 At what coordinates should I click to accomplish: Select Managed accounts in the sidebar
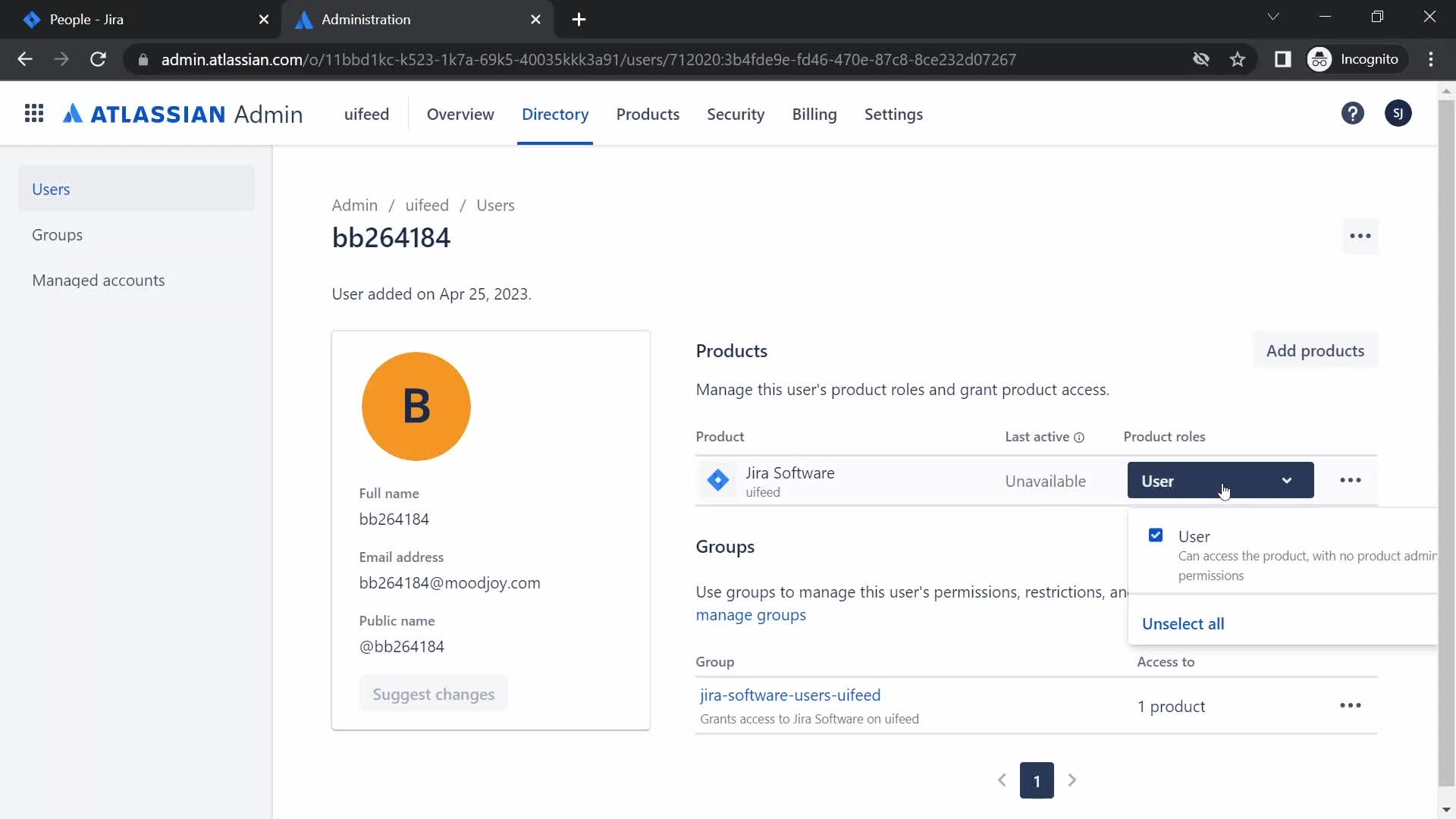136,280
